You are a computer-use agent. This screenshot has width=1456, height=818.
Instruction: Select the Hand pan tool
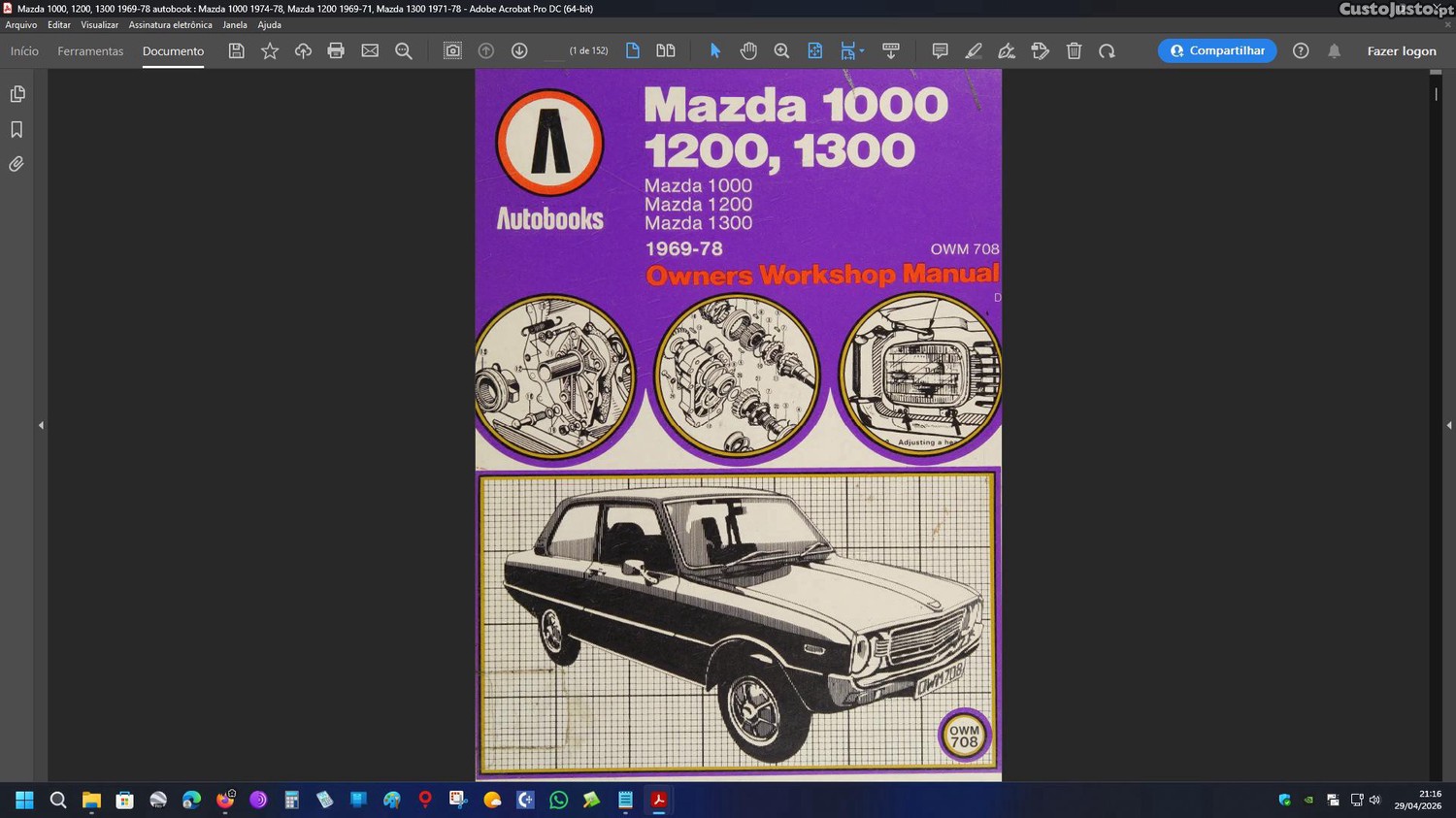748,51
